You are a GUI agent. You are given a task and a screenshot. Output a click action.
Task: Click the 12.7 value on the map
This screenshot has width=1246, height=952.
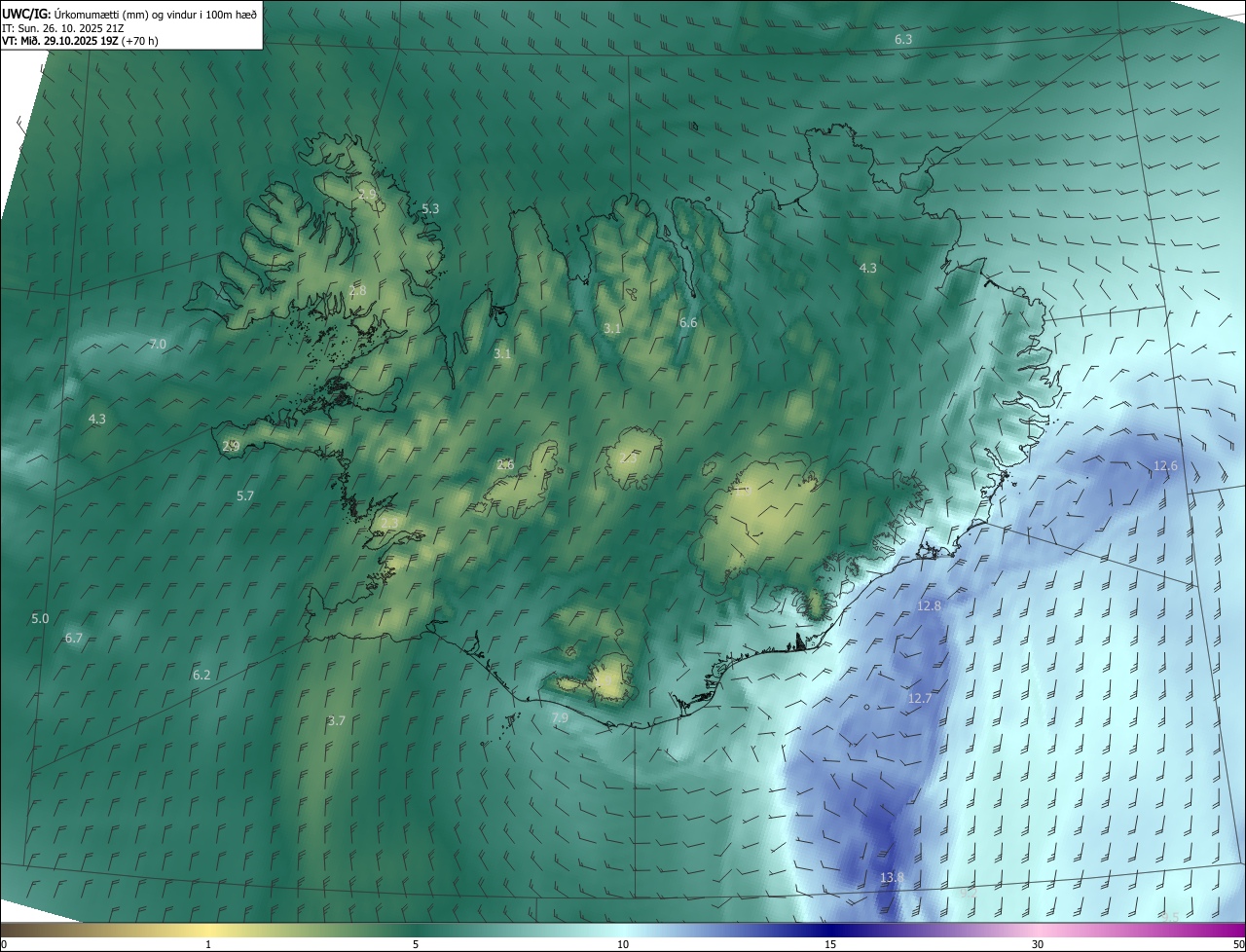tap(920, 698)
